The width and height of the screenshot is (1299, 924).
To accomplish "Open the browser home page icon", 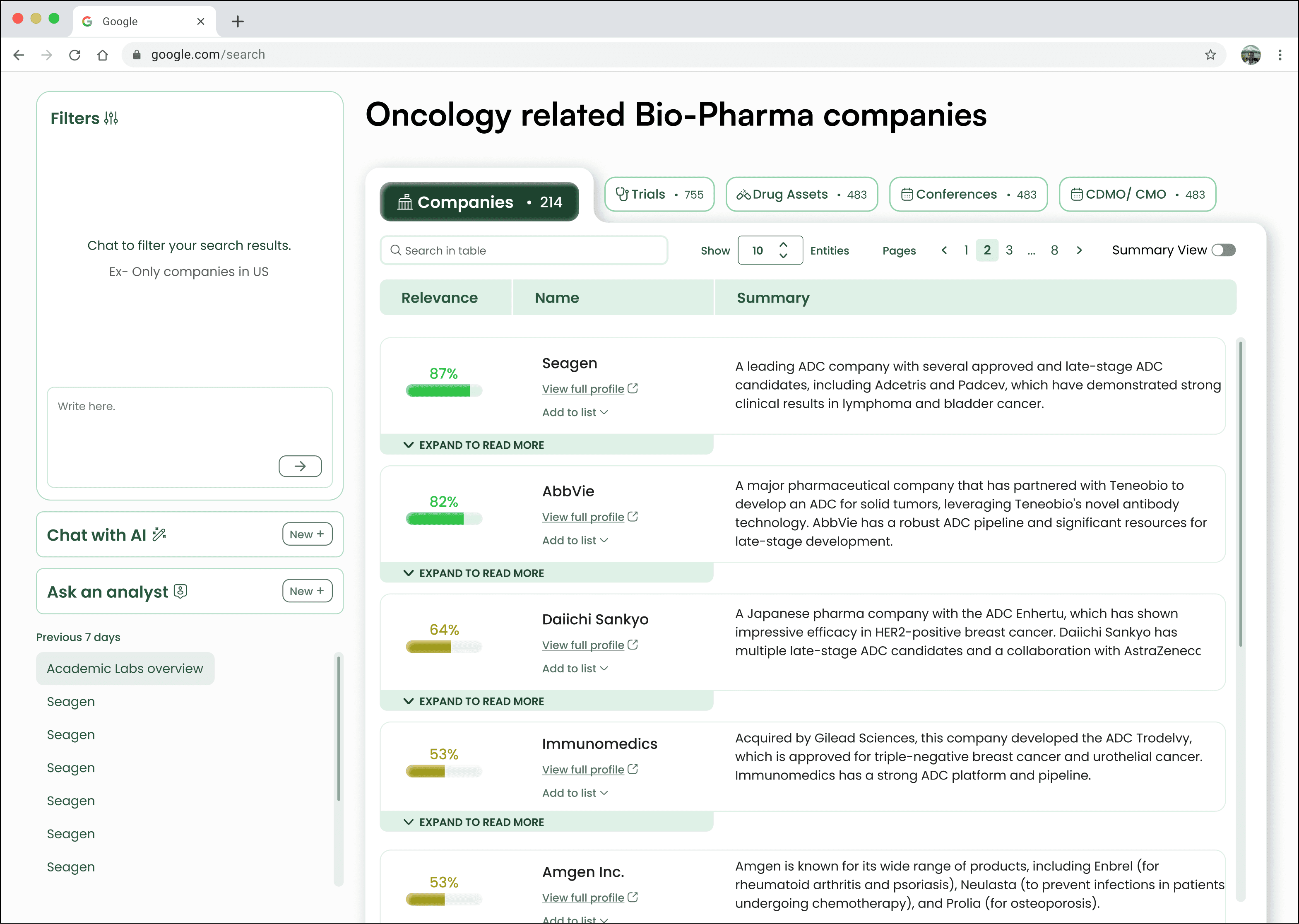I will click(x=102, y=55).
